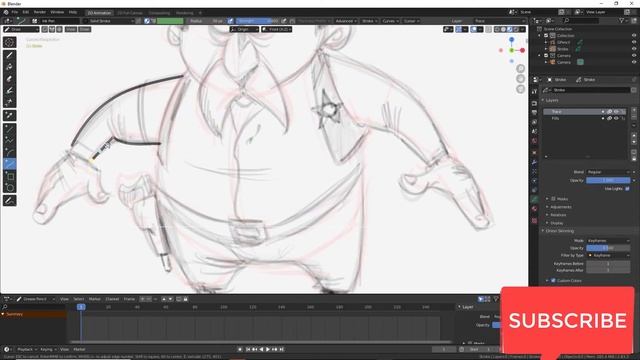The height and width of the screenshot is (360, 640).
Task: Click the Play animation button
Action: (268, 349)
